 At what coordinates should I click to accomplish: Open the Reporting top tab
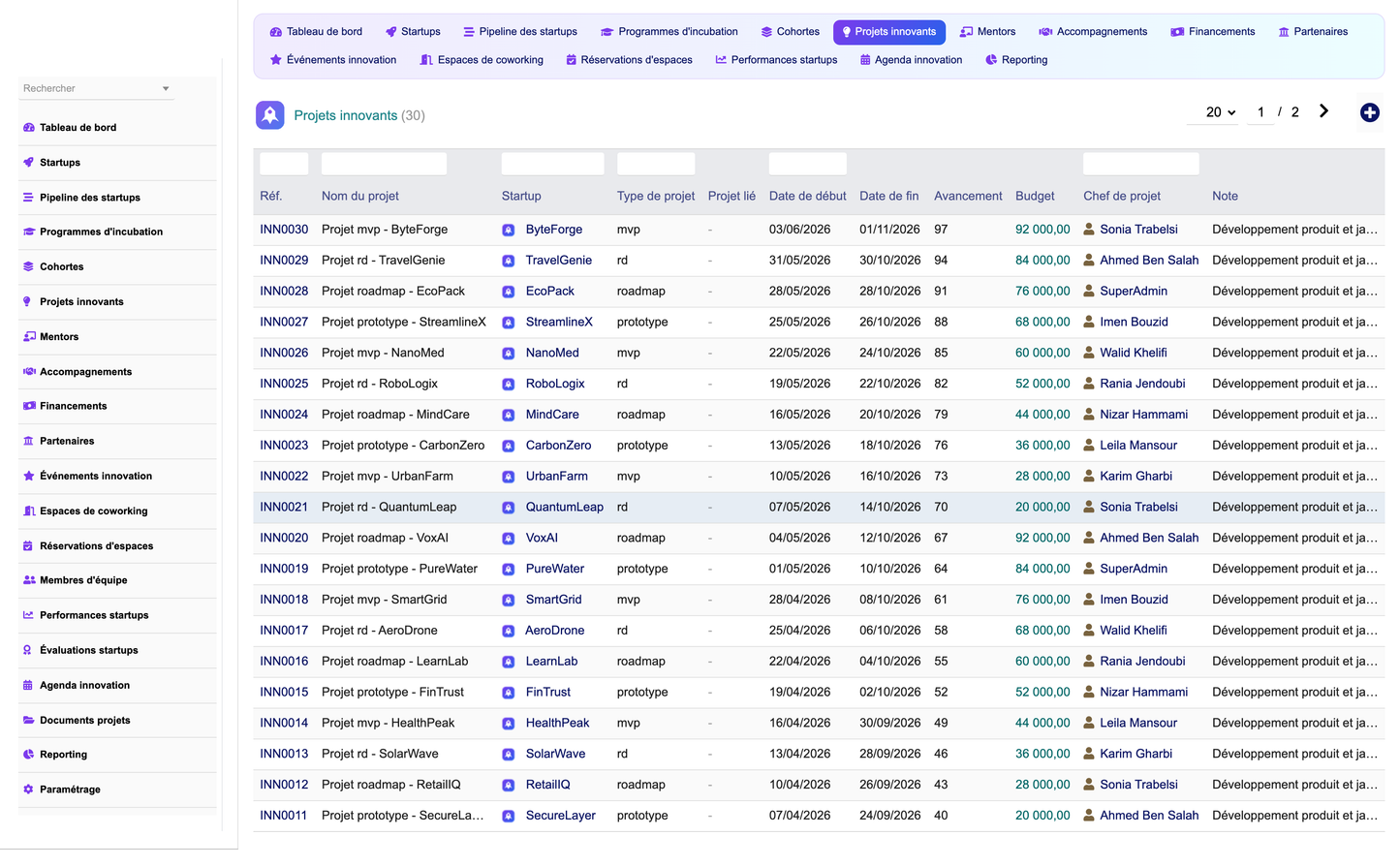tap(1016, 60)
